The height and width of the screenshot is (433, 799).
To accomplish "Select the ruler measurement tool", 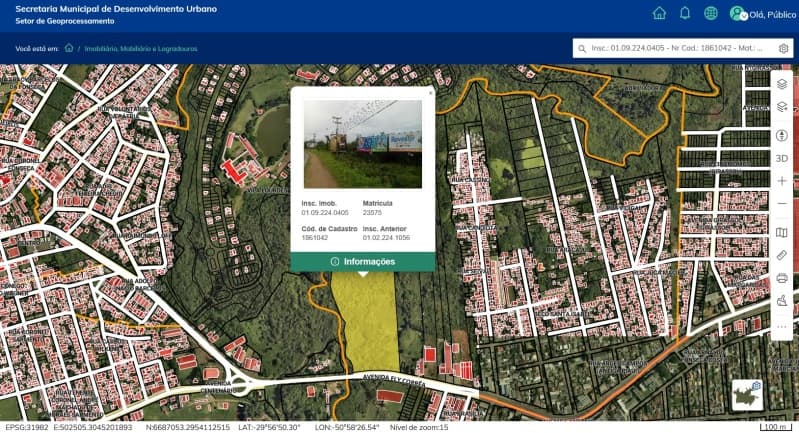I will (x=782, y=255).
